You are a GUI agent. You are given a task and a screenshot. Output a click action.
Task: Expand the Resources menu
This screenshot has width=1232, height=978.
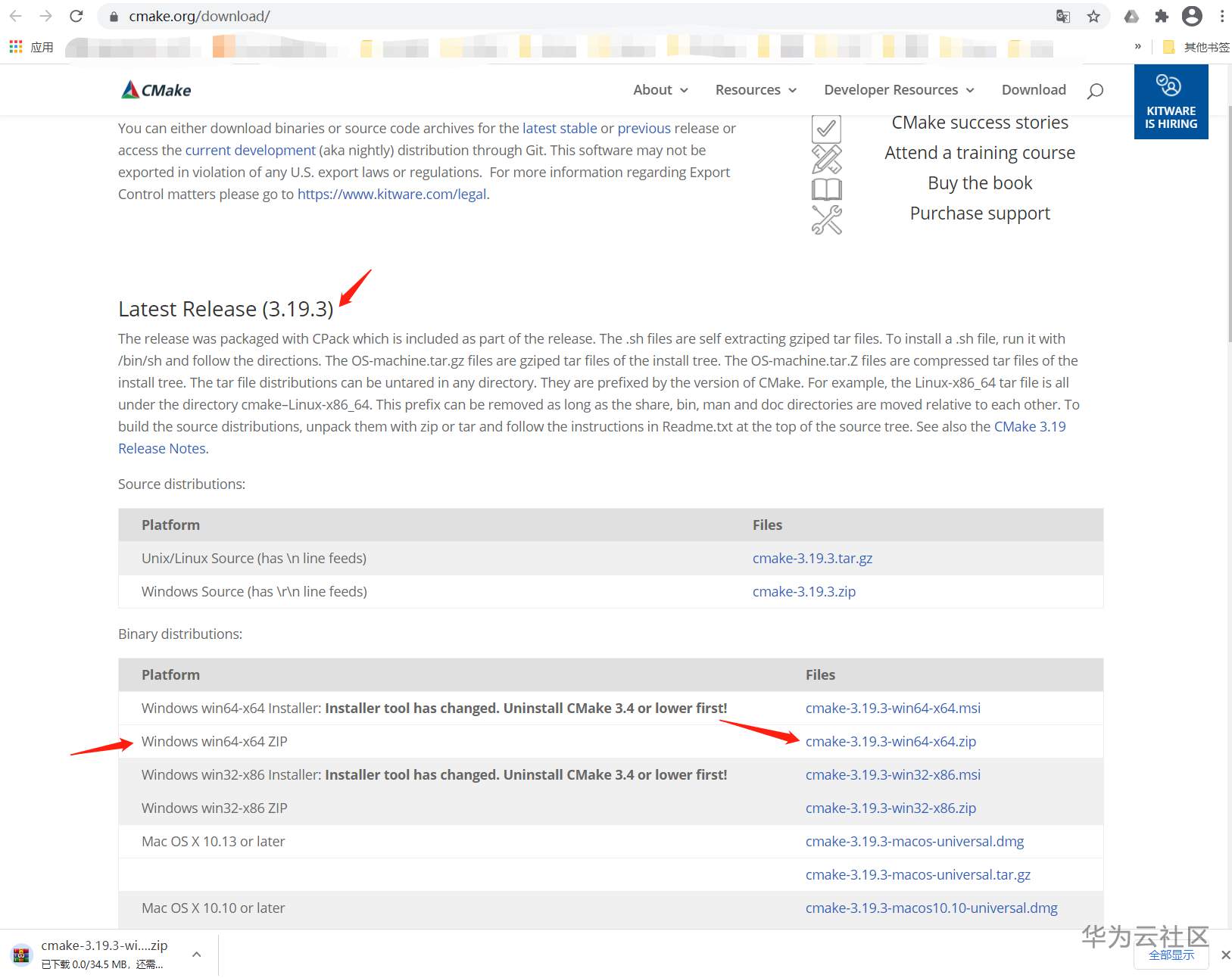[756, 90]
